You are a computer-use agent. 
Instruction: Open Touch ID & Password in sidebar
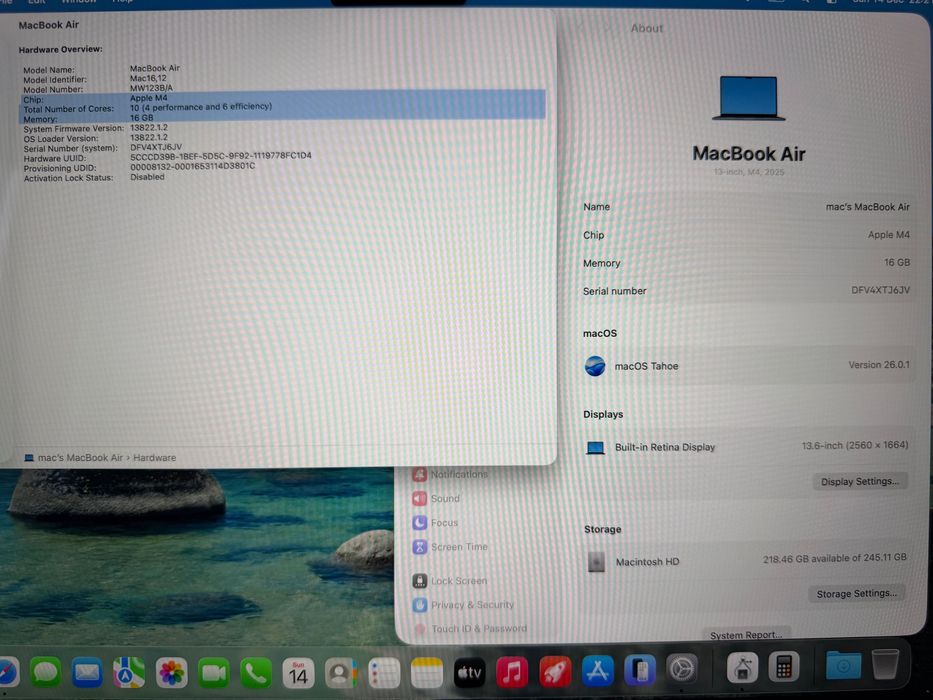[x=470, y=629]
